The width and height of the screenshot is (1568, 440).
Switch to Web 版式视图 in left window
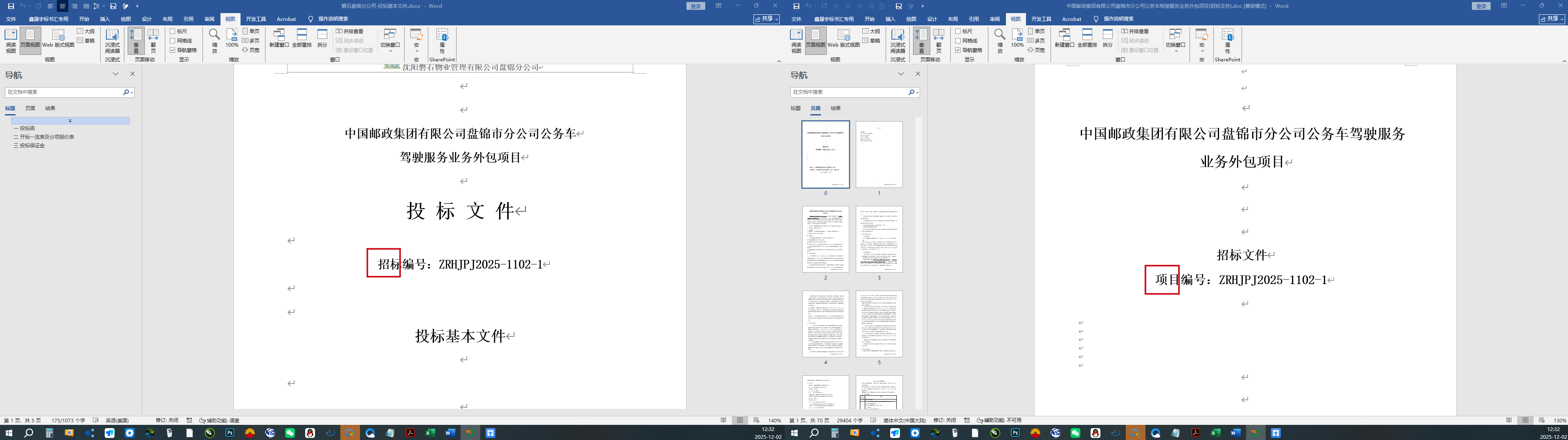[x=58, y=38]
